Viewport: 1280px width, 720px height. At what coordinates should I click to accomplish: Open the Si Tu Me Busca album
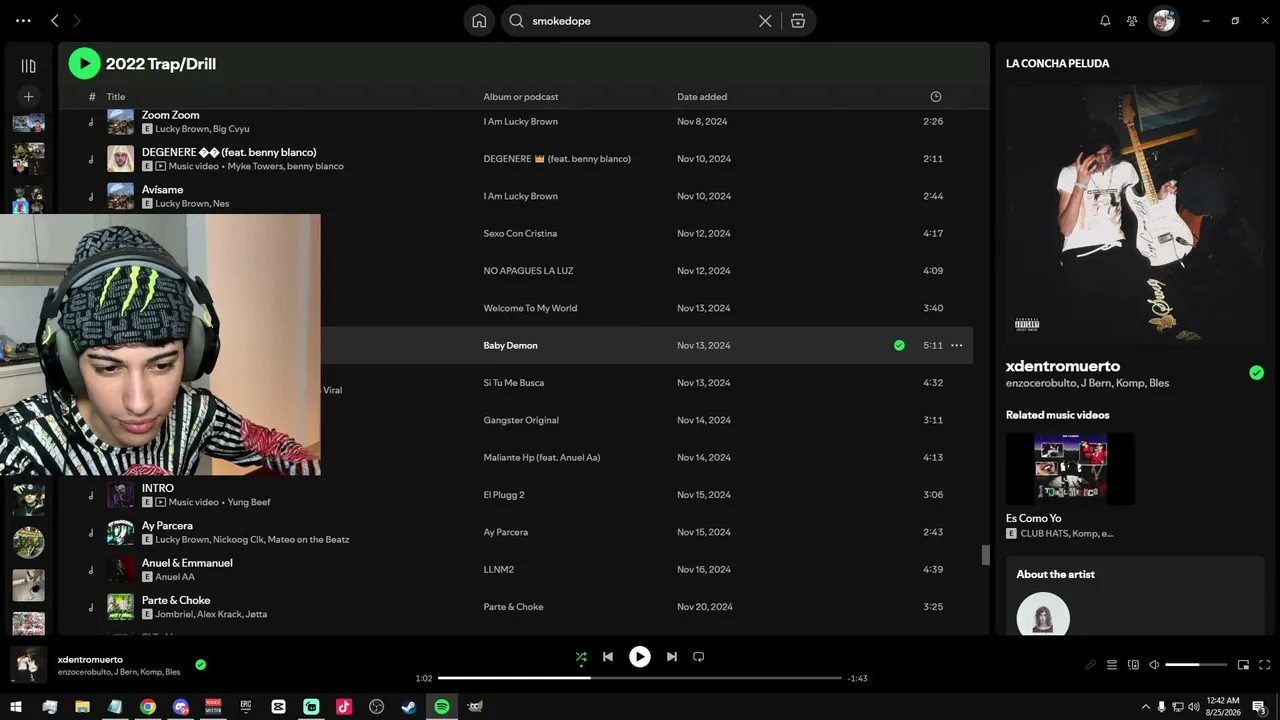[x=515, y=383]
